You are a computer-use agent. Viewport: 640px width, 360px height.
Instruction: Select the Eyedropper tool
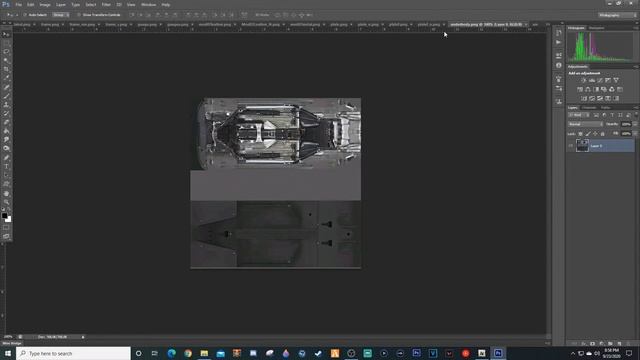click(x=6, y=78)
